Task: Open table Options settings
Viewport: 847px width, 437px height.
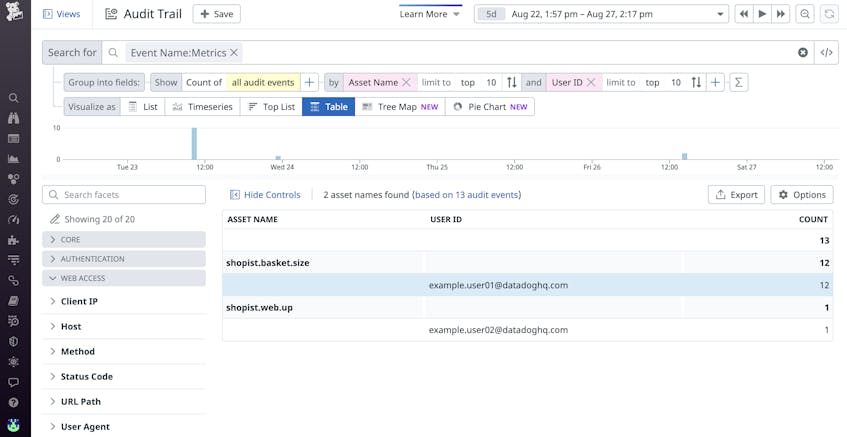Action: pyautogui.click(x=802, y=194)
